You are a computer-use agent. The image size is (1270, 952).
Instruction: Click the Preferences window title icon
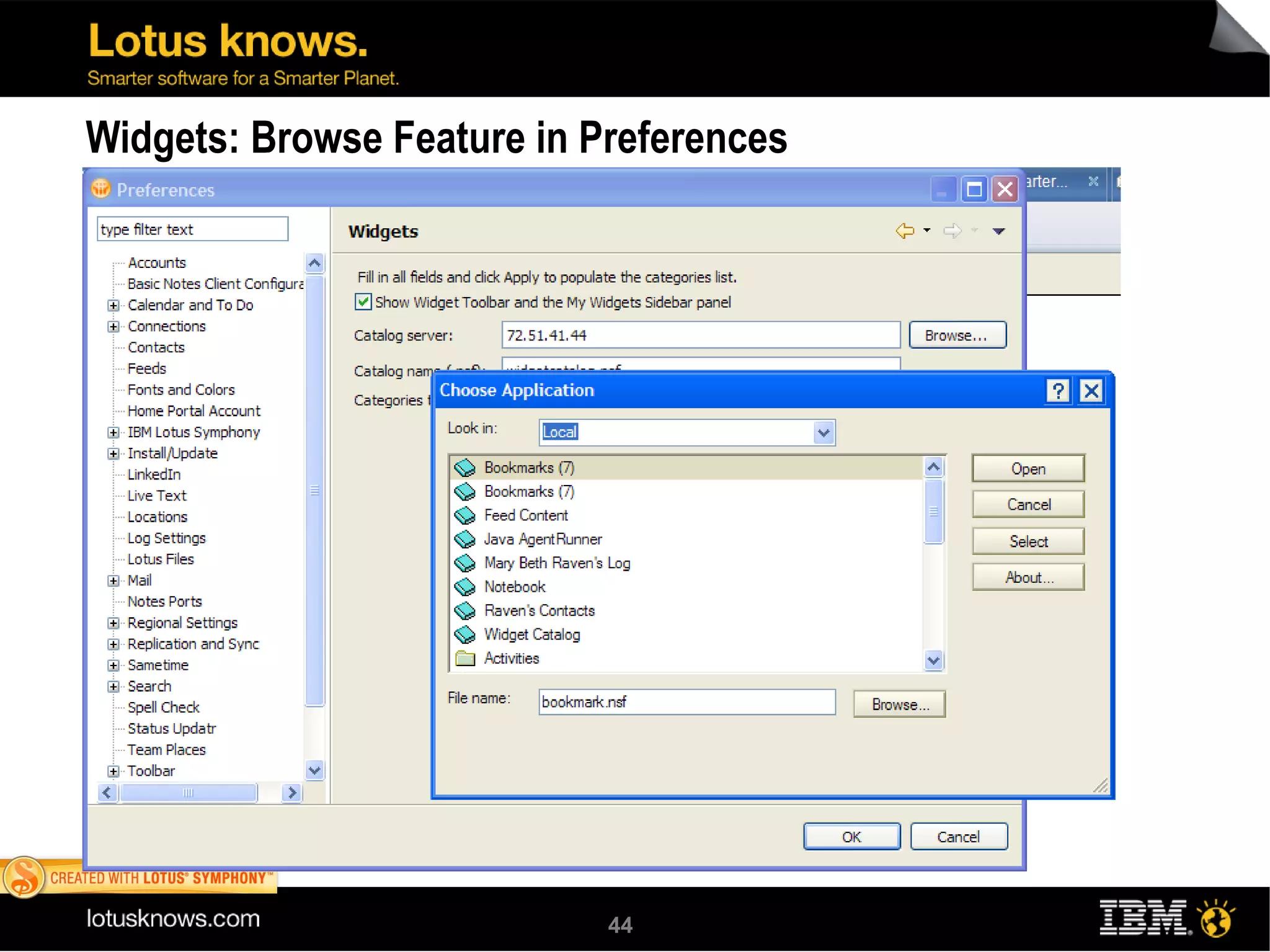click(100, 189)
